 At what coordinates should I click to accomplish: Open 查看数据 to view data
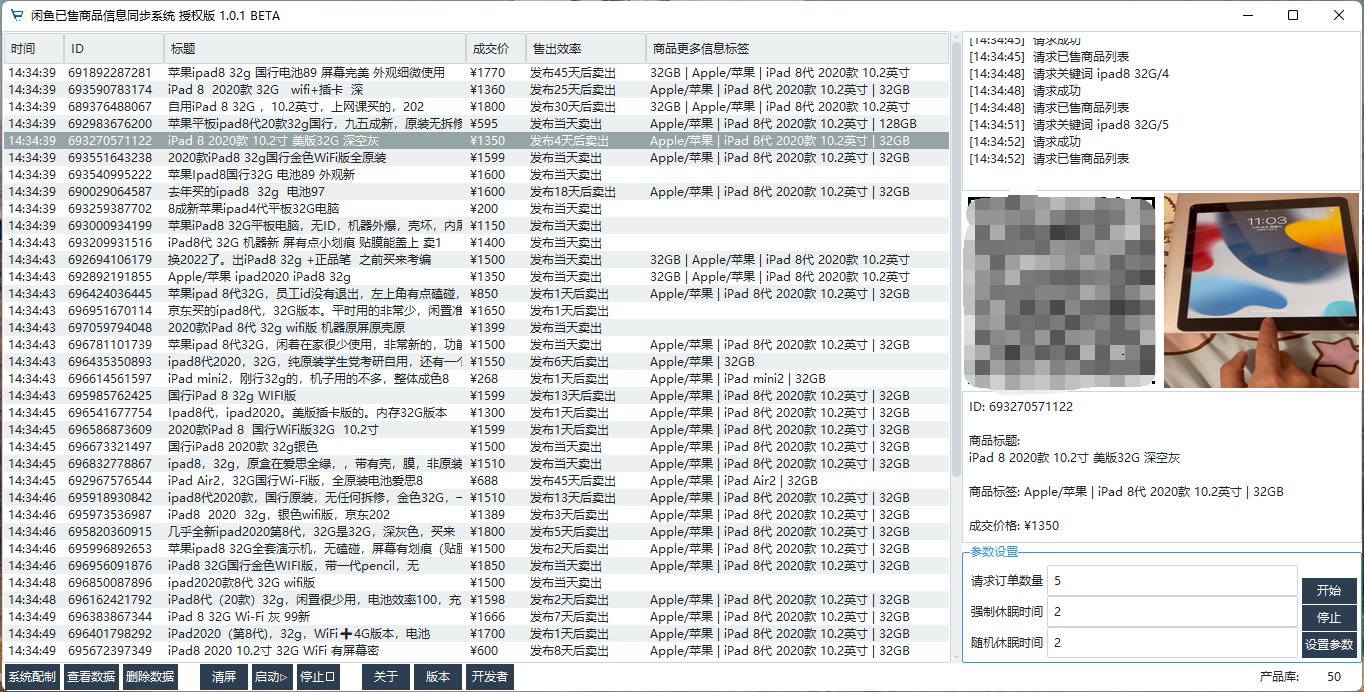[91, 677]
